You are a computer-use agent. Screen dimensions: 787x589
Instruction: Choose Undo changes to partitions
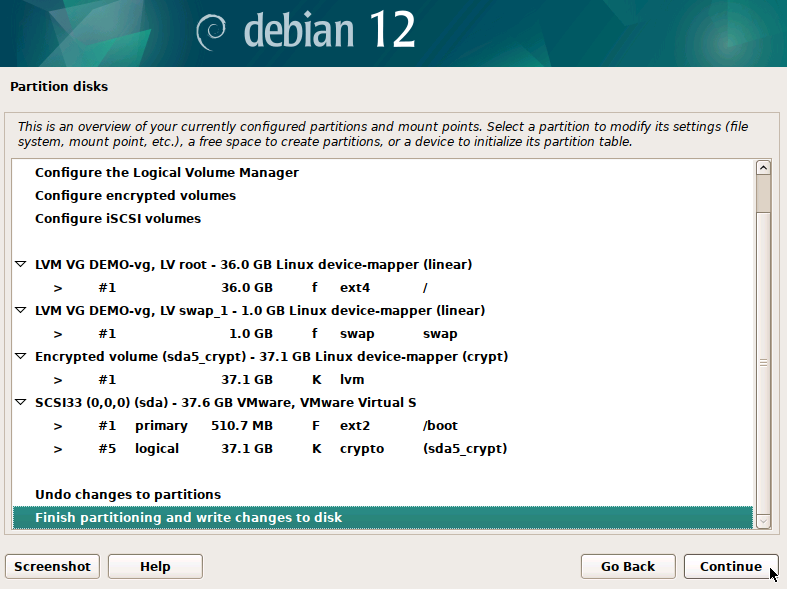point(128,495)
